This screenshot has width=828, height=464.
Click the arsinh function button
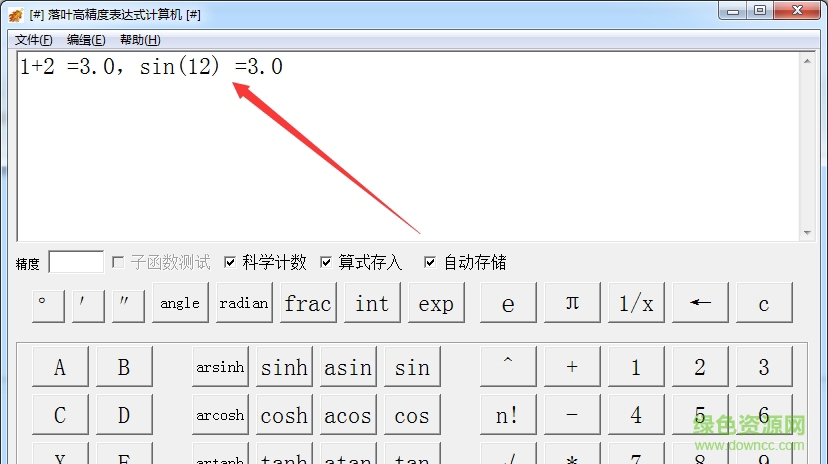point(220,367)
